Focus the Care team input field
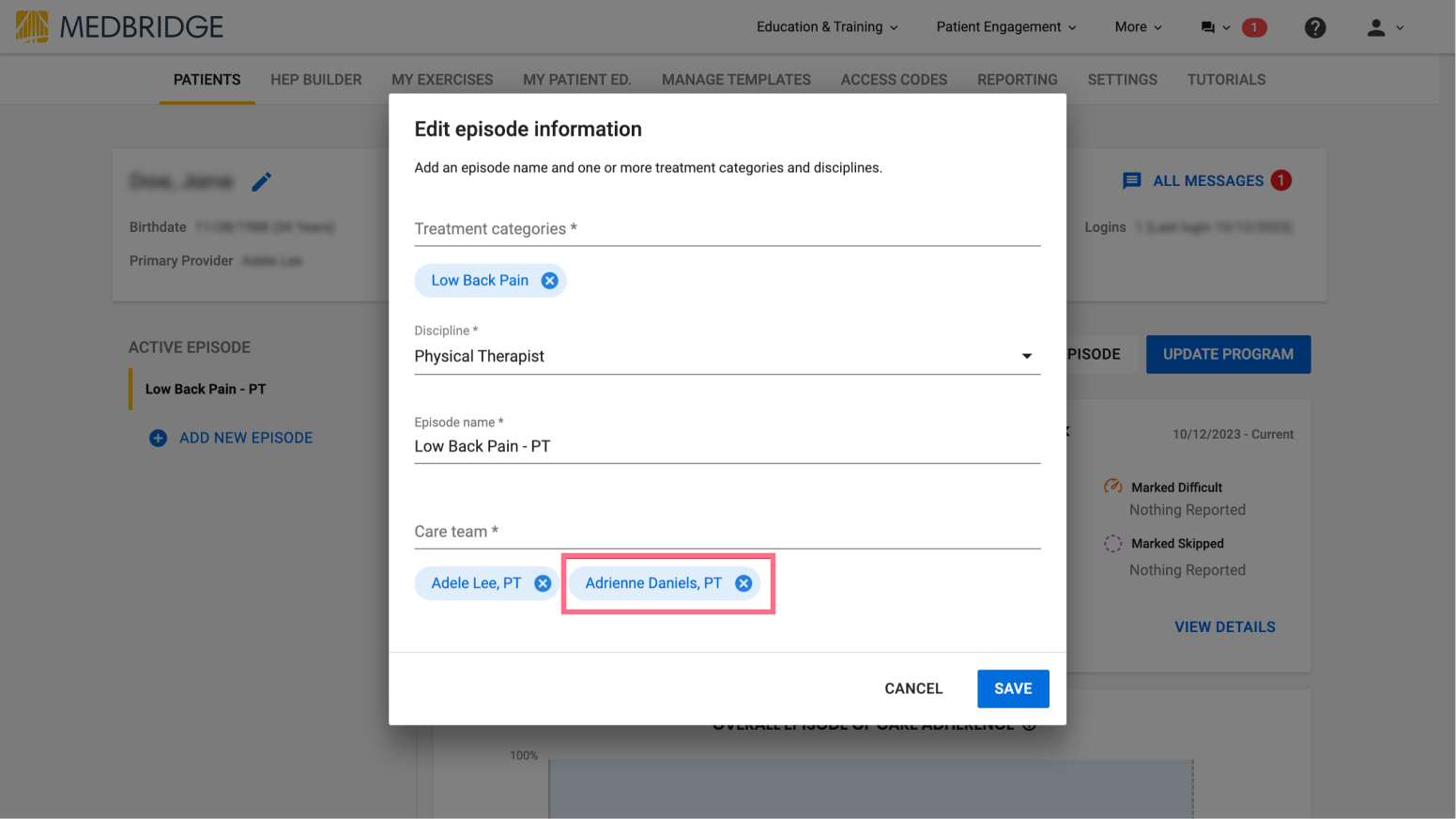The height and width of the screenshot is (819, 1456). 728,532
